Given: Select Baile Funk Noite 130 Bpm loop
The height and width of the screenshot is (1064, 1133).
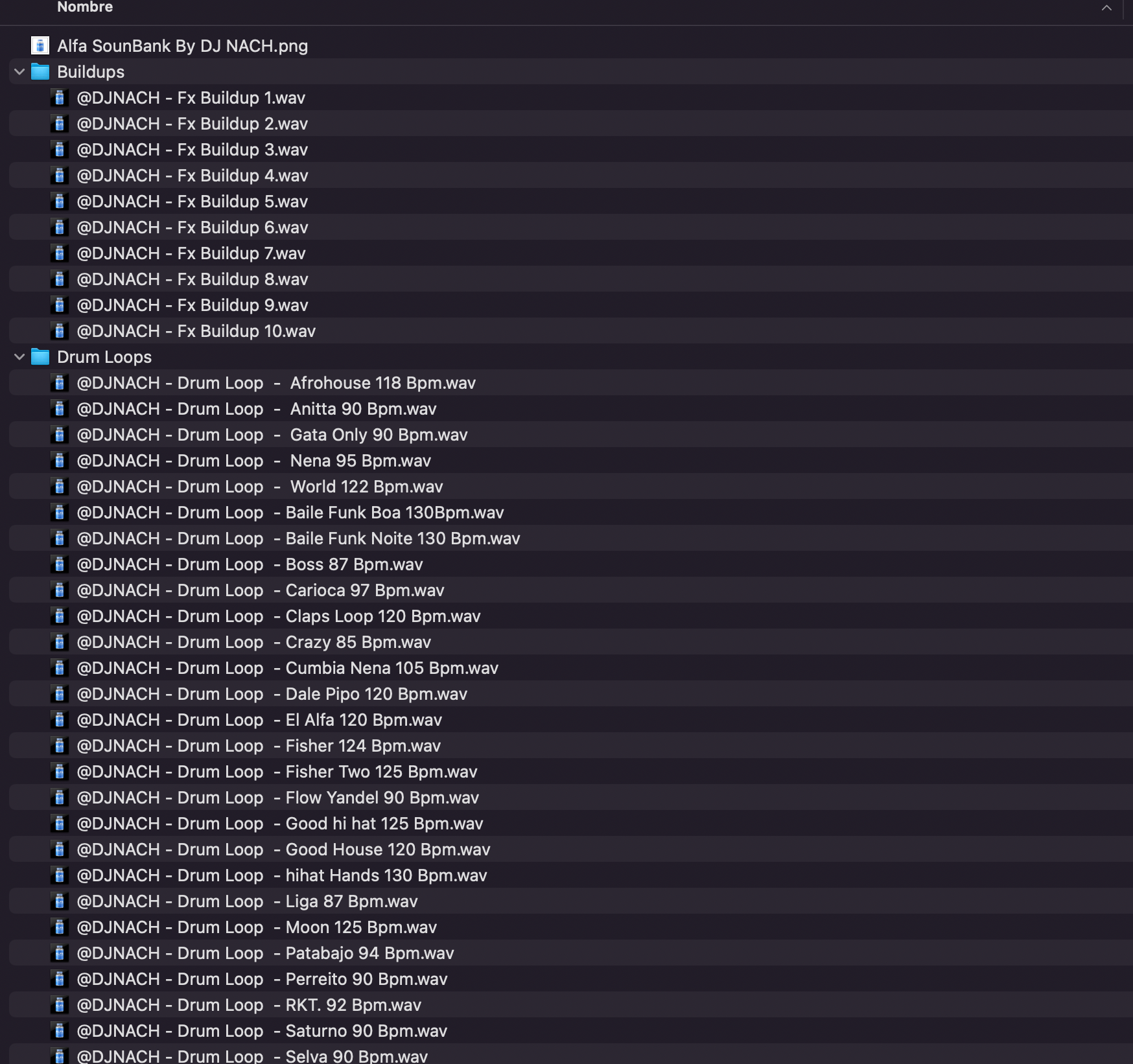Looking at the screenshot, I should (x=298, y=538).
